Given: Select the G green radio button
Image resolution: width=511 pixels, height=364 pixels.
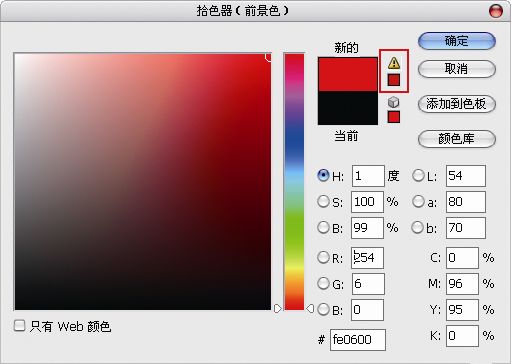Looking at the screenshot, I should [x=323, y=283].
